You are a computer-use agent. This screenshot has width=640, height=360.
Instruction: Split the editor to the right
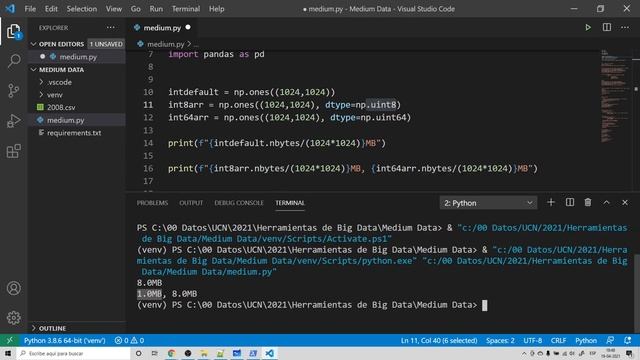(x=607, y=27)
